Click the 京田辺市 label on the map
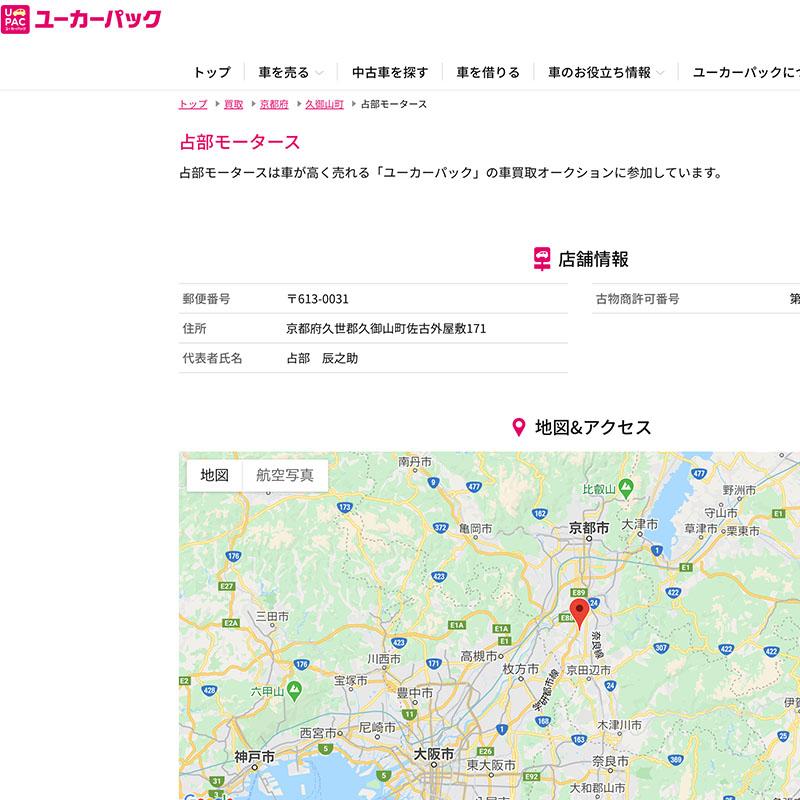The width and height of the screenshot is (800, 800). [x=589, y=670]
